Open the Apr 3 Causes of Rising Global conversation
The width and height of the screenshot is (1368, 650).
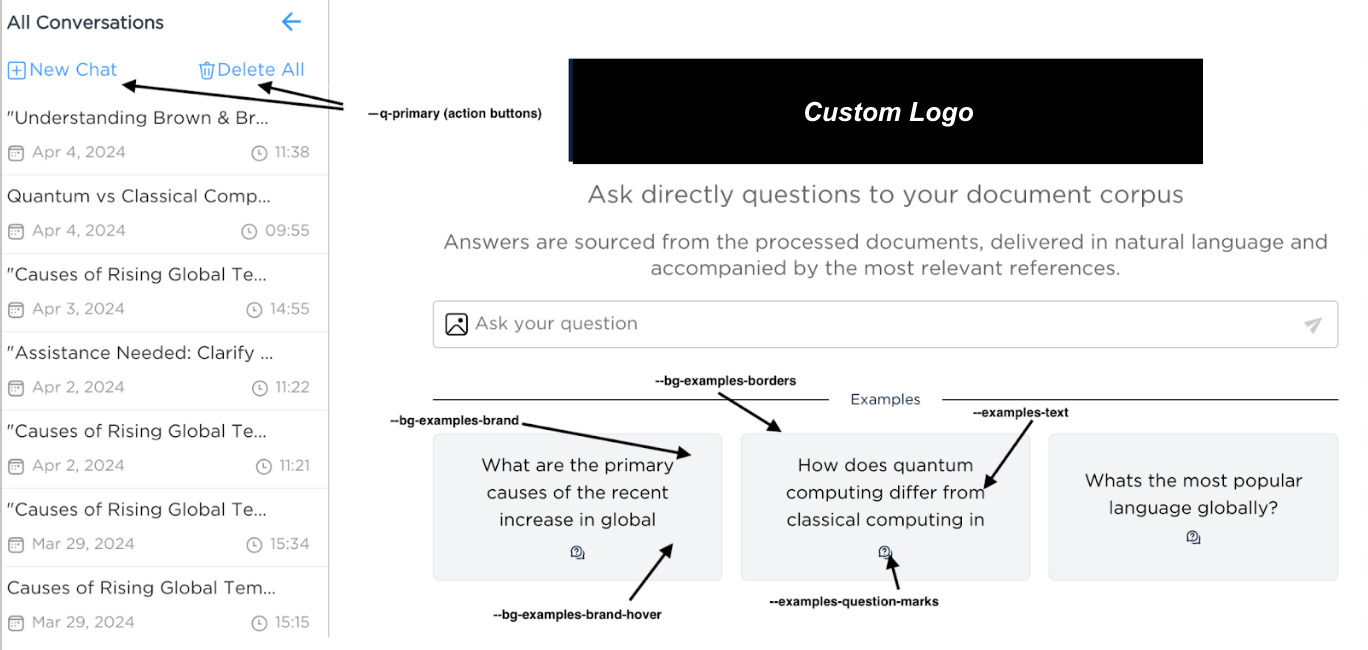(138, 275)
